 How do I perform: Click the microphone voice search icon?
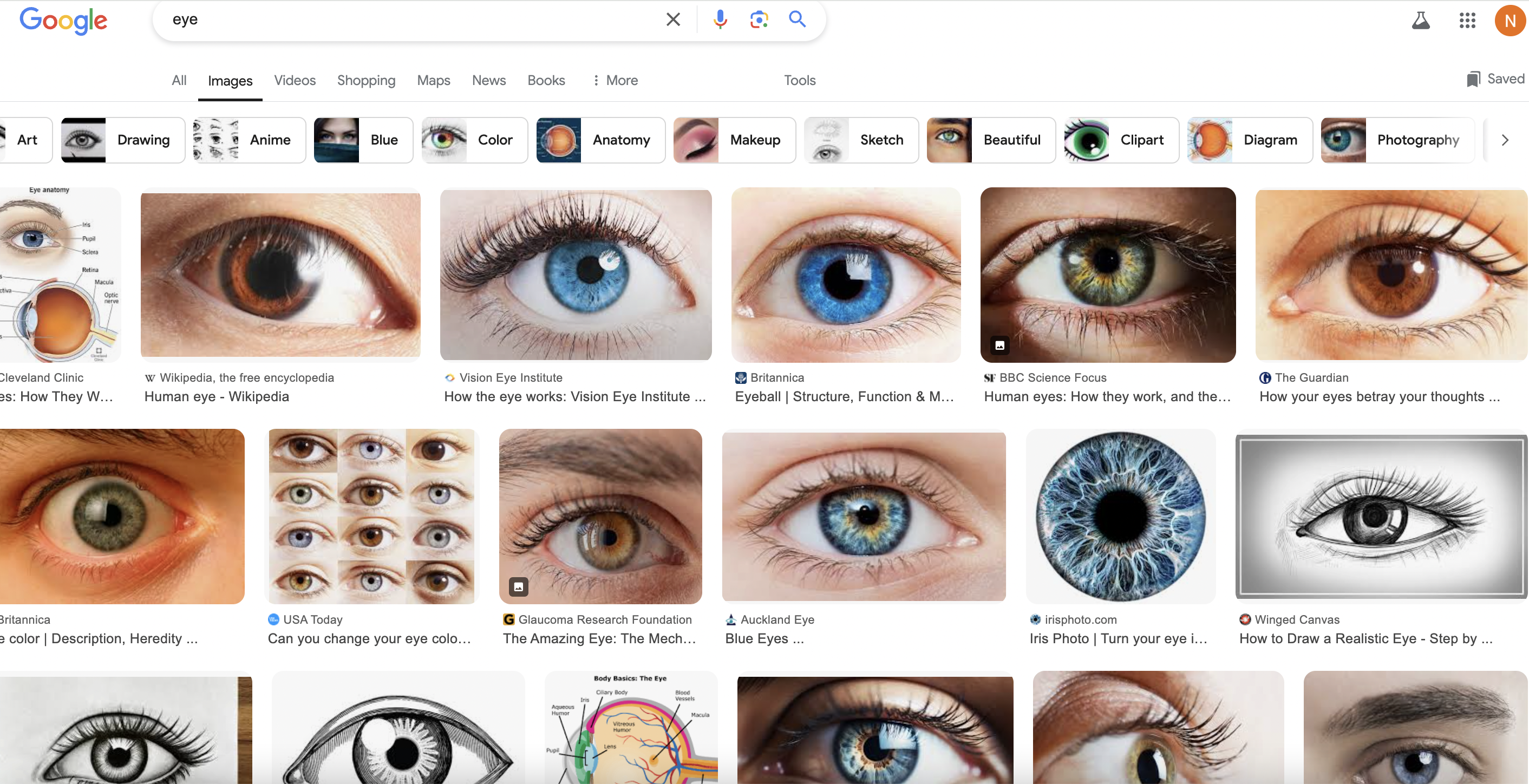click(720, 19)
